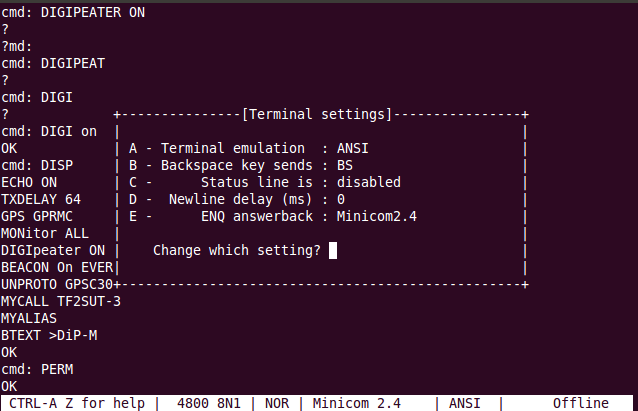Screen dimensions: 638x411
Task: Click the MYCALL TF2SUT-3 line
Action: click(61, 302)
